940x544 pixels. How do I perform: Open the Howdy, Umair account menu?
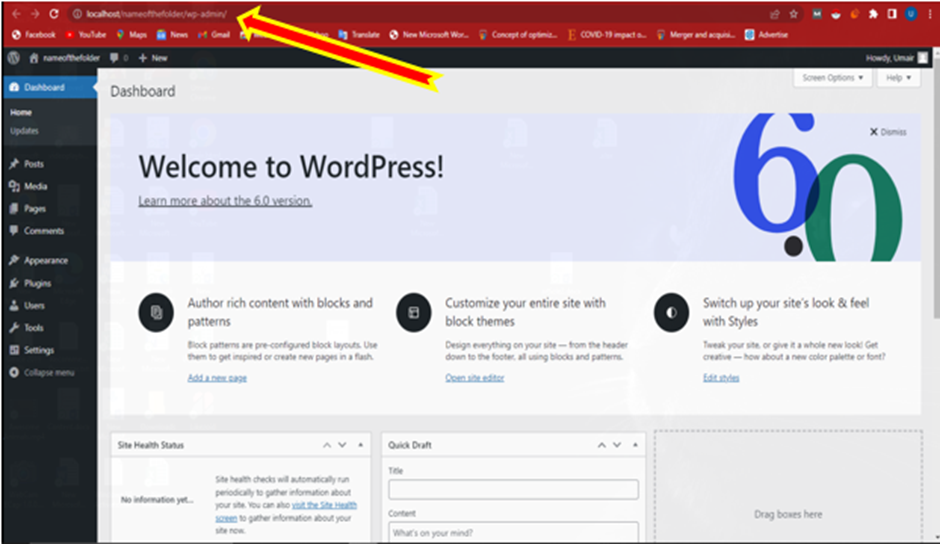(897, 58)
